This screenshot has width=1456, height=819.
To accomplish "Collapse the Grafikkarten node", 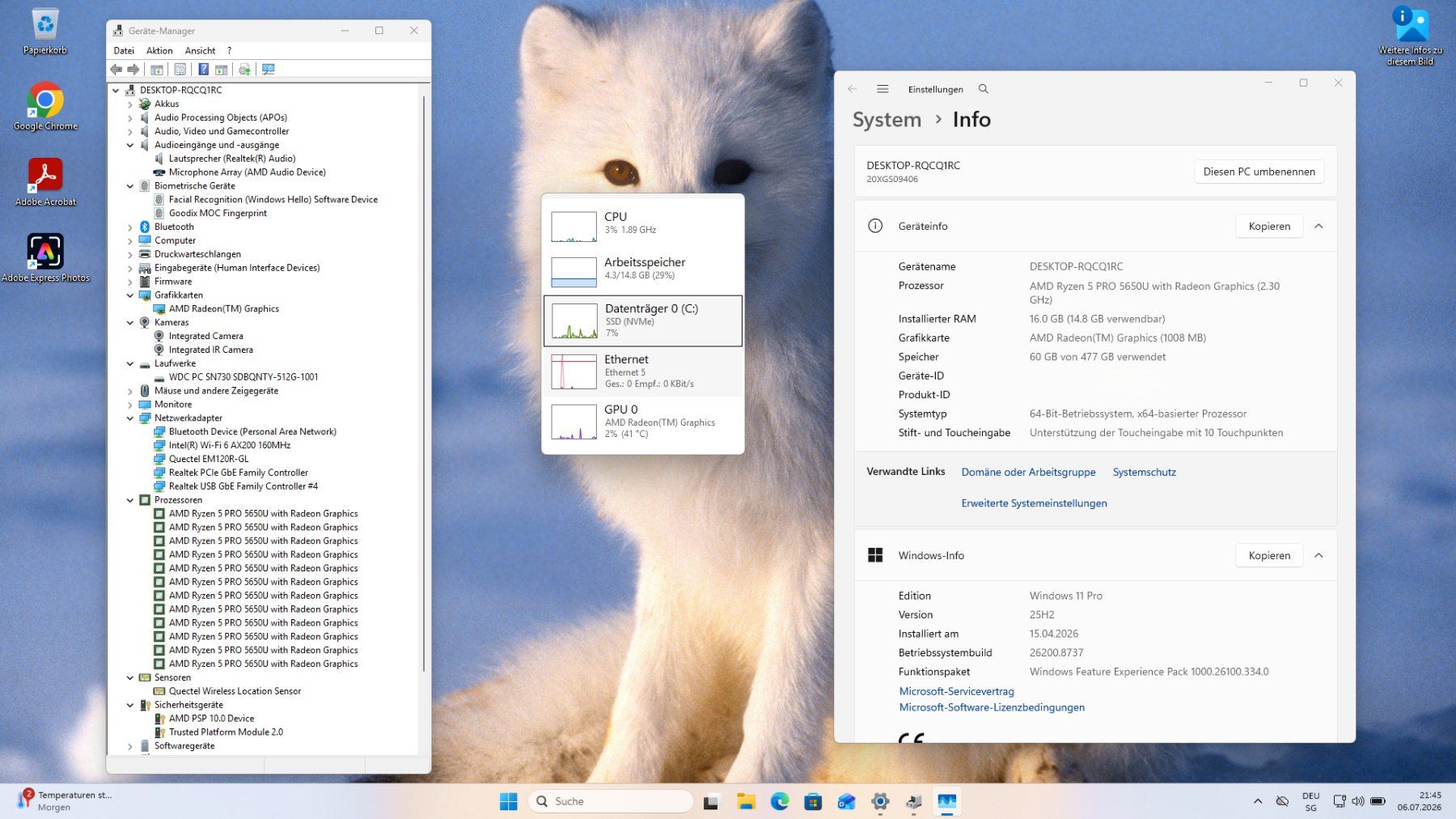I will (x=130, y=295).
